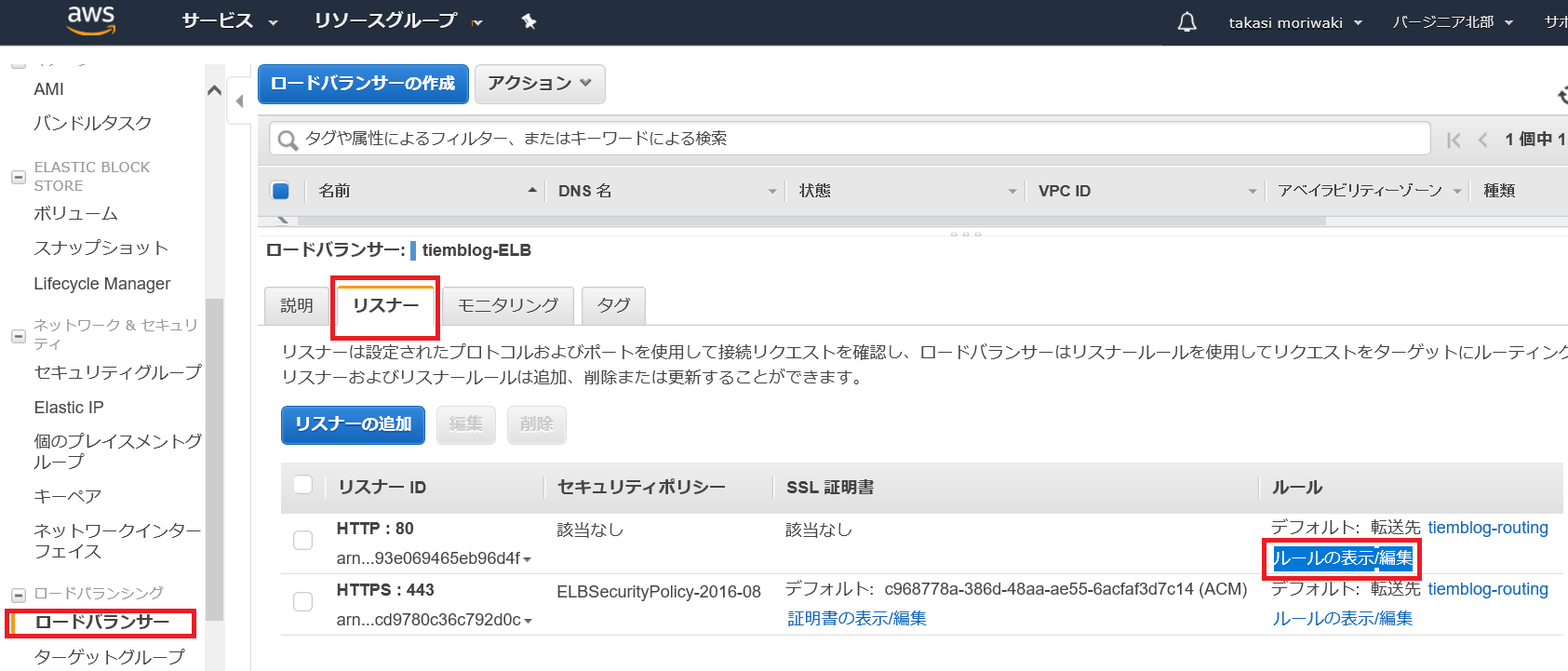Switch to the モニタリング tab

[x=508, y=305]
